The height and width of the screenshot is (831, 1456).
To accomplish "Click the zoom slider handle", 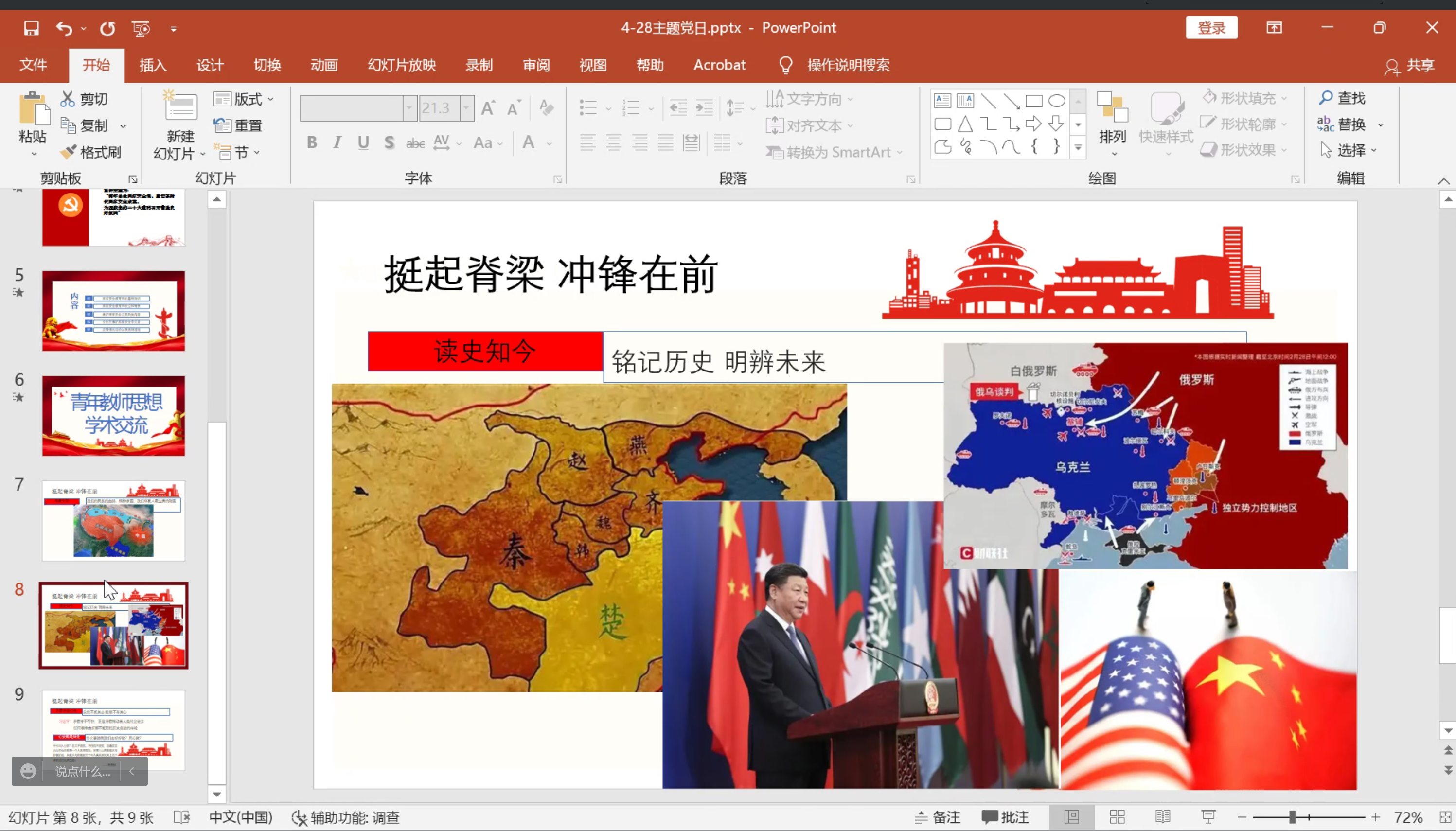I will pyautogui.click(x=1292, y=817).
